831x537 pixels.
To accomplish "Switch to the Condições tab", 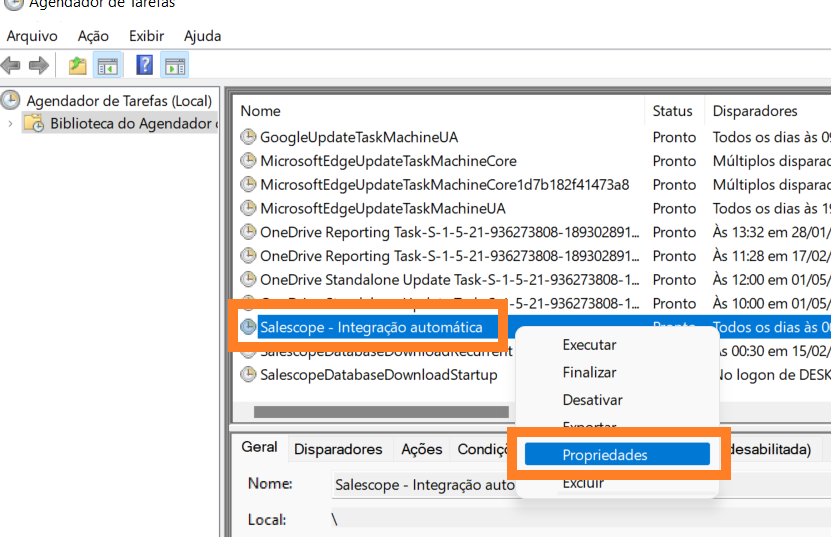I will pos(483,449).
